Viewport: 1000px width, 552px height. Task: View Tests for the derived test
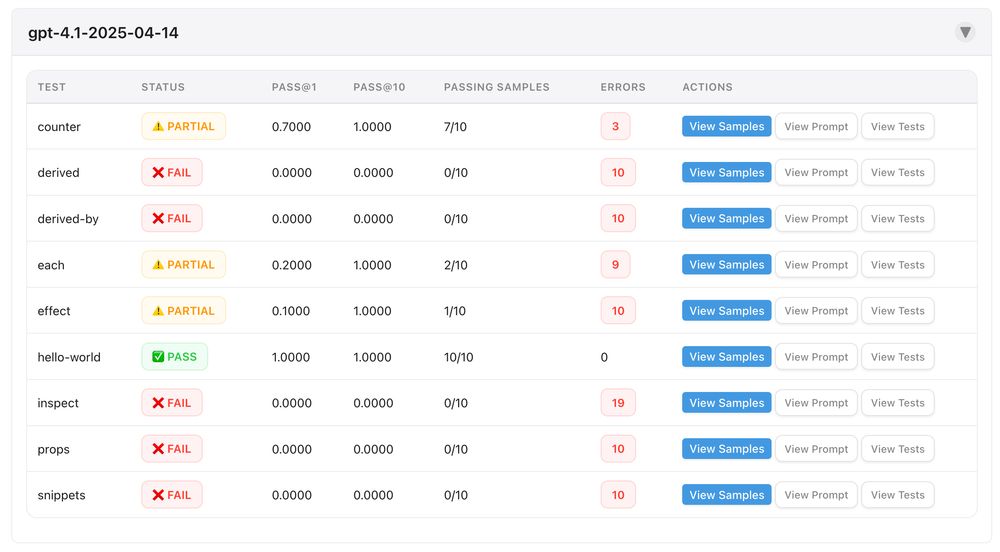(x=897, y=172)
